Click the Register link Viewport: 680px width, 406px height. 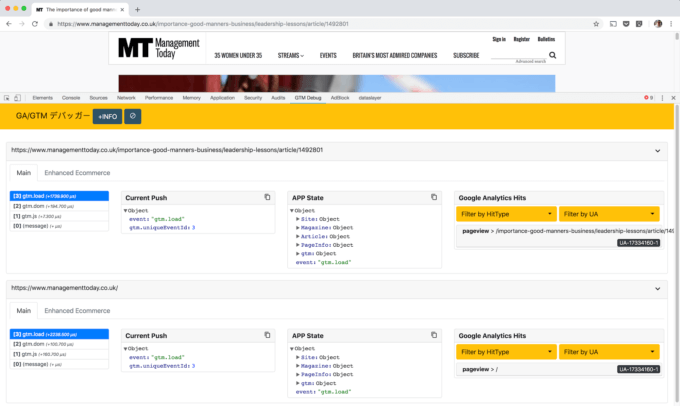coord(522,39)
